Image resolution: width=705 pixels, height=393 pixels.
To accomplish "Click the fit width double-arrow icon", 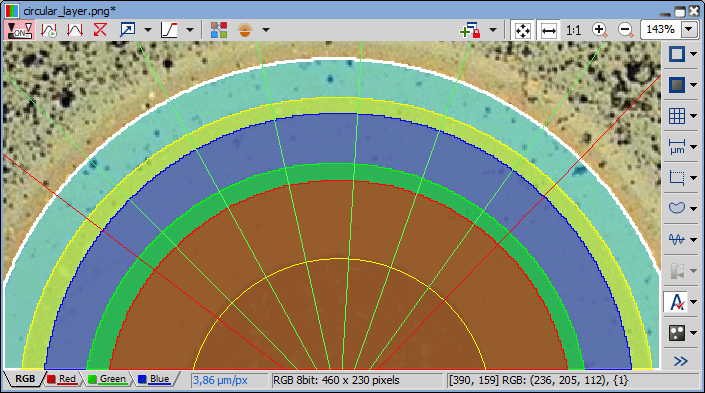I will (x=549, y=30).
